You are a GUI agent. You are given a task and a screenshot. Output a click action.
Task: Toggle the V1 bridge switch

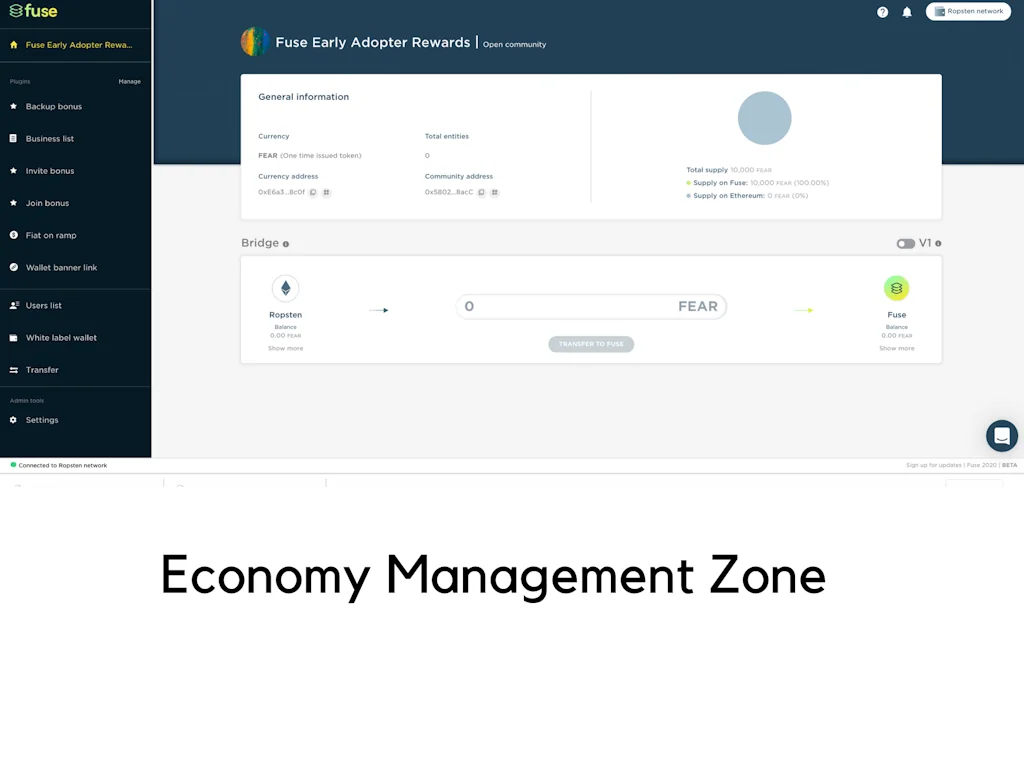click(x=906, y=244)
